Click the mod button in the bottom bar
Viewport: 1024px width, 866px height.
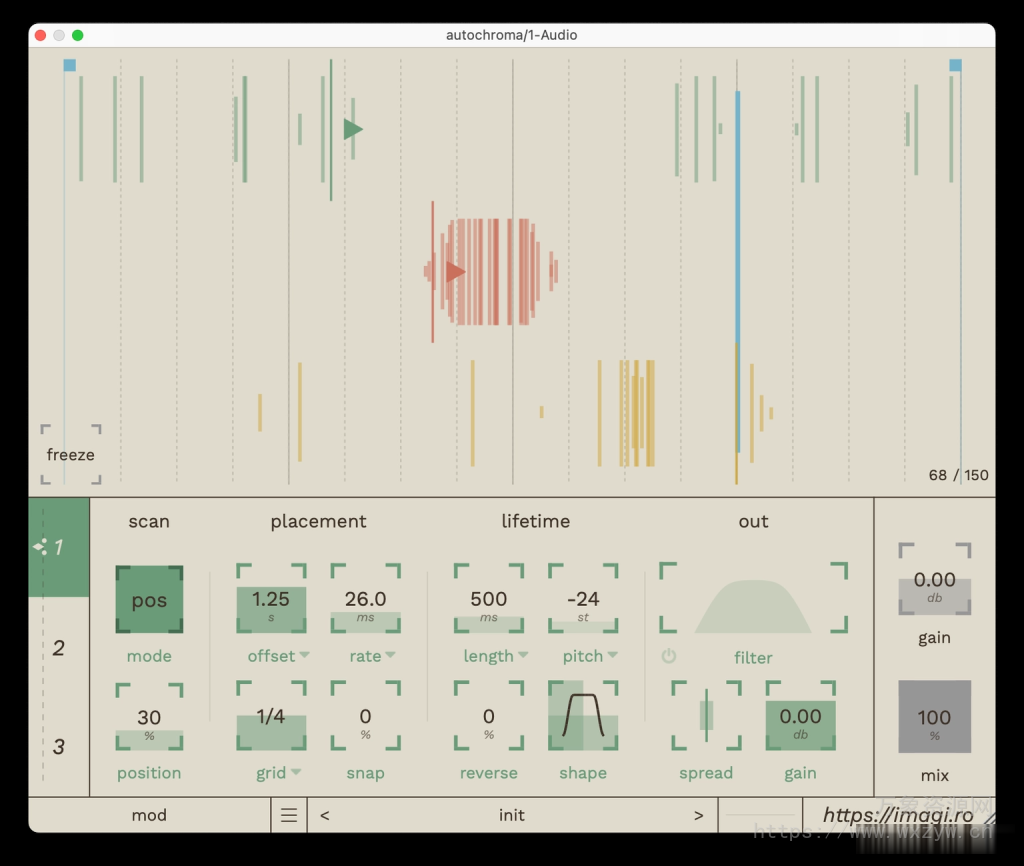(x=148, y=814)
